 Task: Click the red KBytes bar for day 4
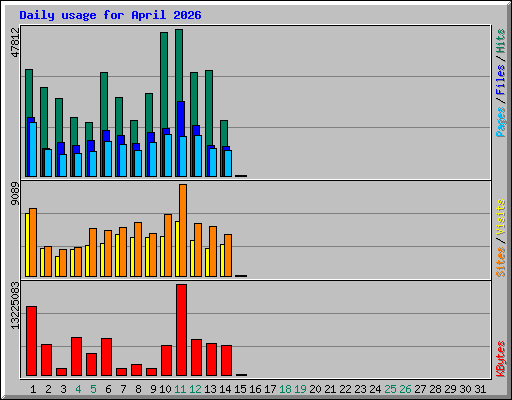[76, 357]
